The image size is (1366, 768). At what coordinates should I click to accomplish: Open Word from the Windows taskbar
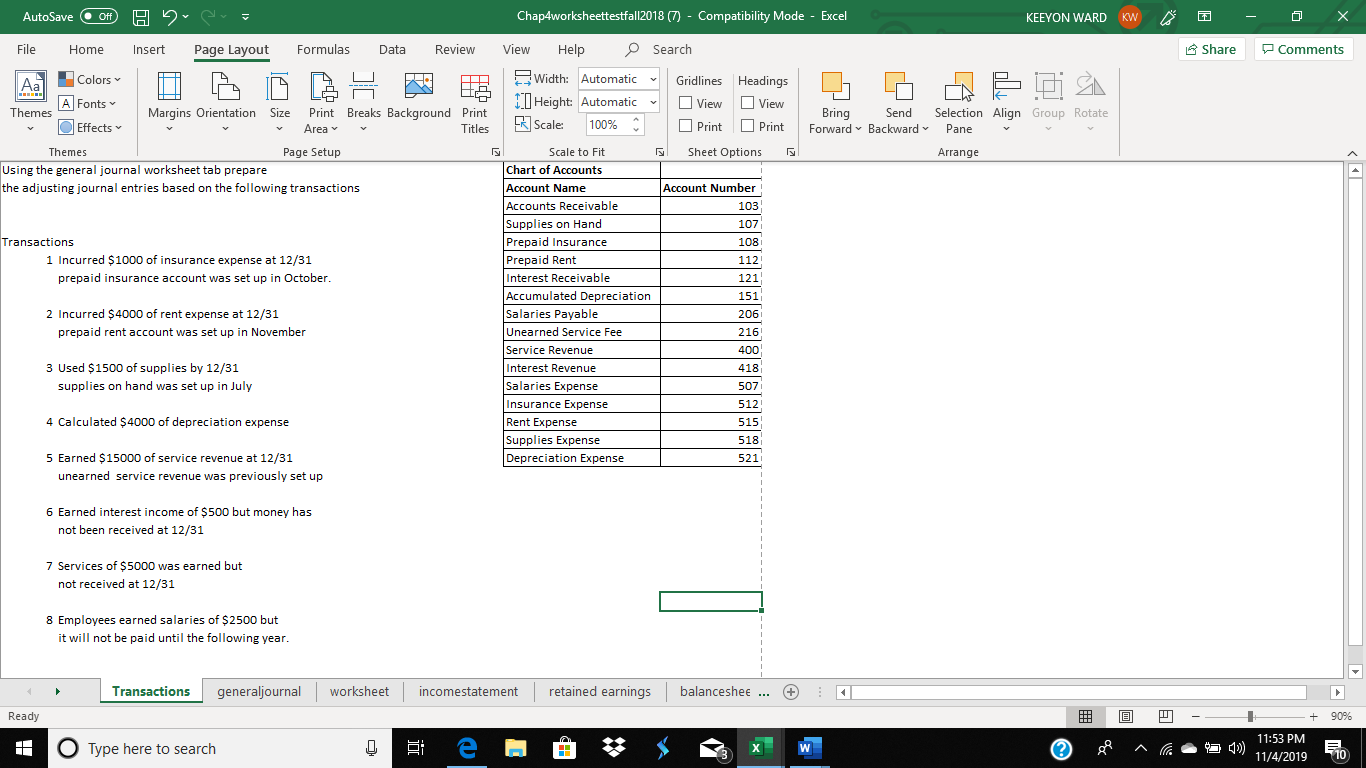tap(808, 748)
